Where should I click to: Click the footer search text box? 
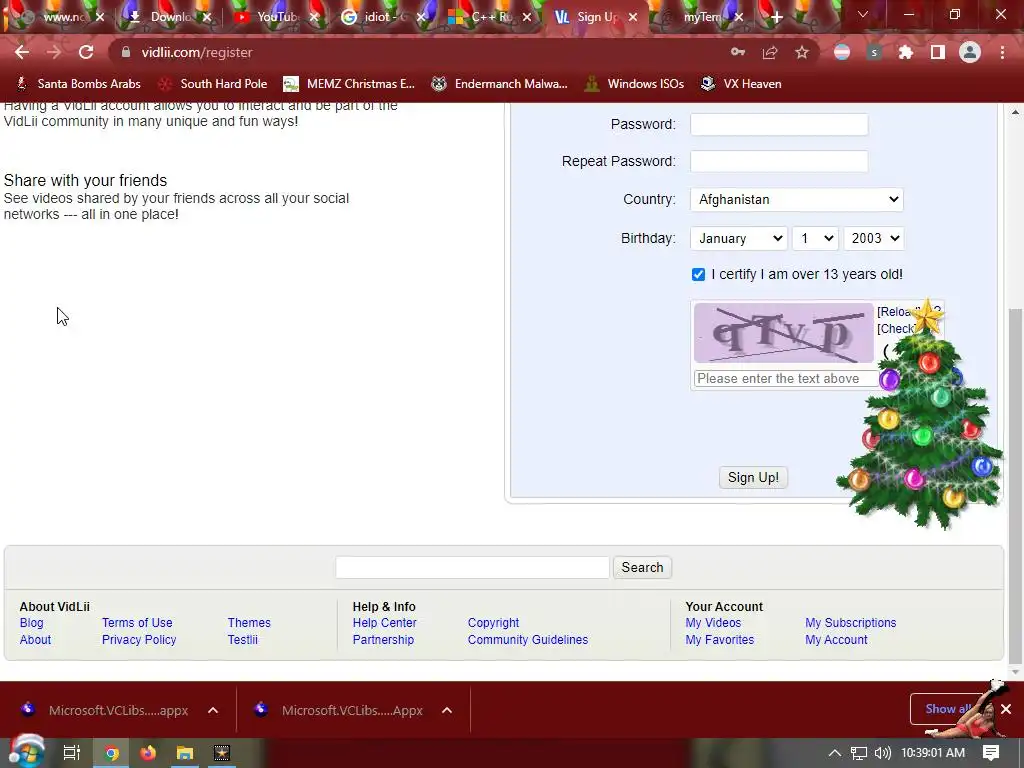(x=472, y=568)
